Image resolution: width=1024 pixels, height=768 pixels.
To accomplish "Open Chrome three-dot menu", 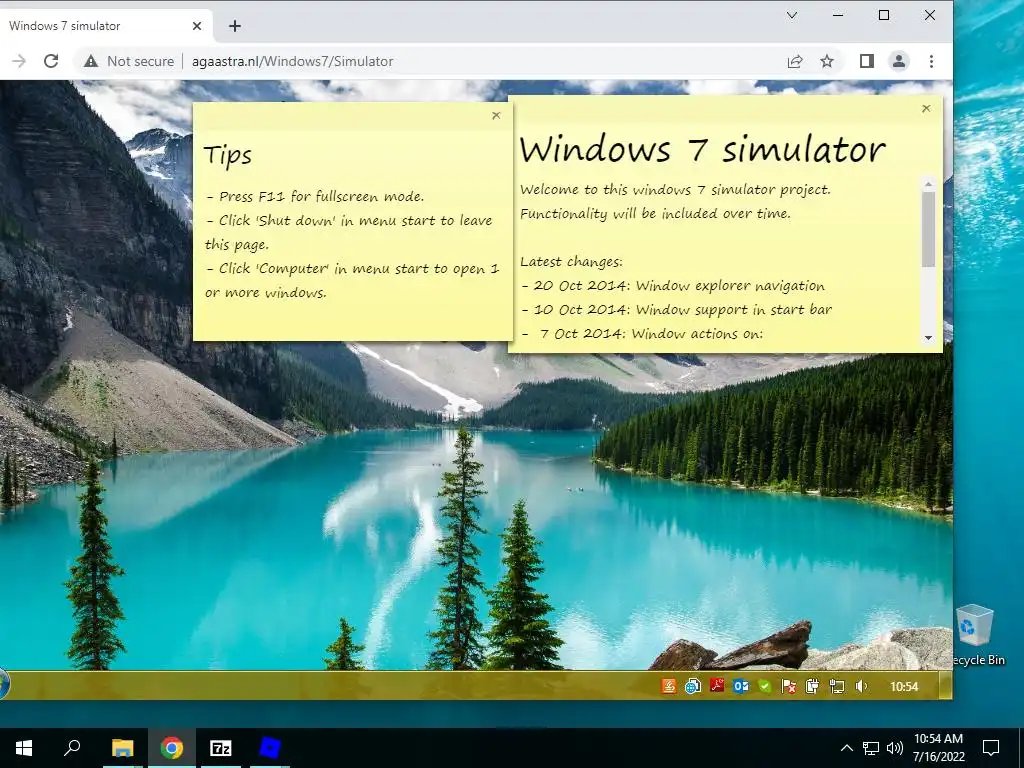I will coord(931,61).
